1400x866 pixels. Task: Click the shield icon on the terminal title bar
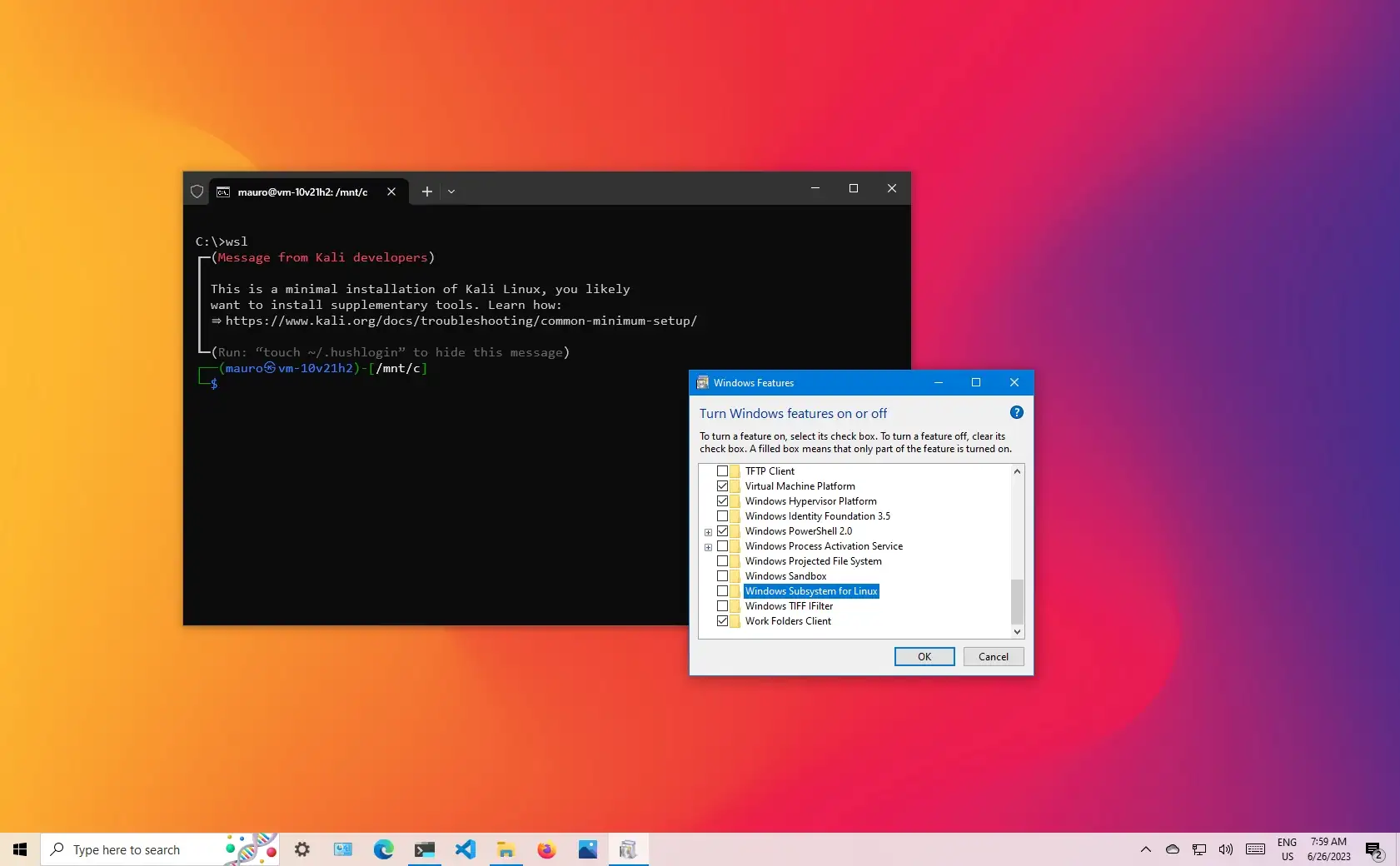197,192
